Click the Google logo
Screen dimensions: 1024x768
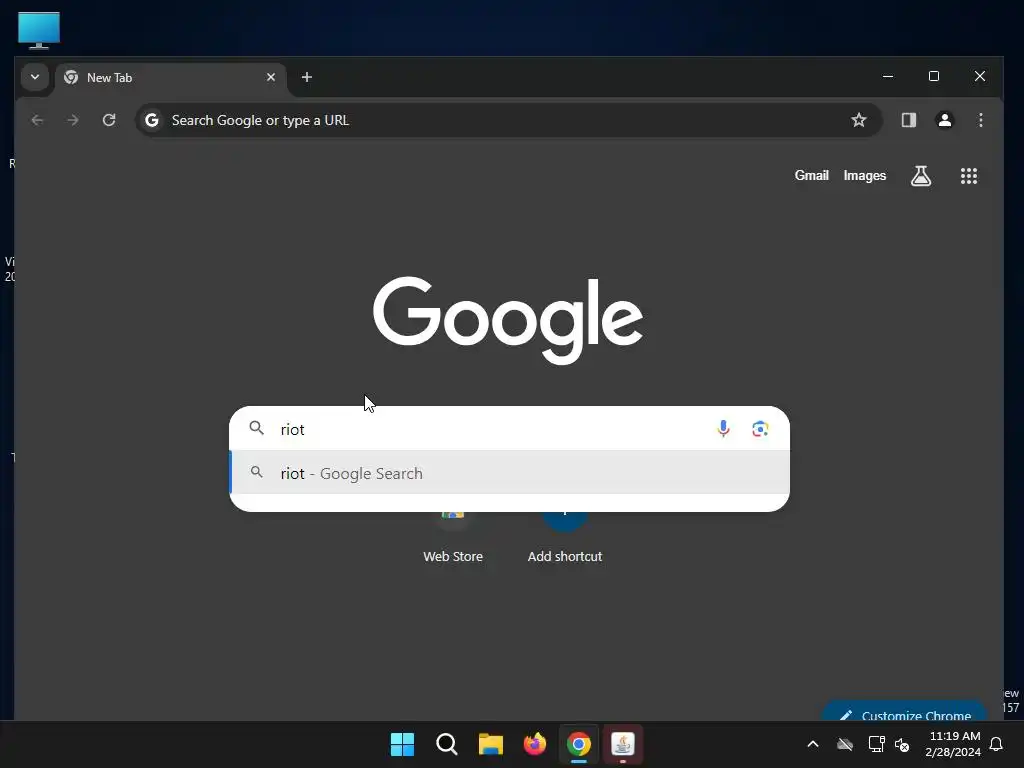508,320
